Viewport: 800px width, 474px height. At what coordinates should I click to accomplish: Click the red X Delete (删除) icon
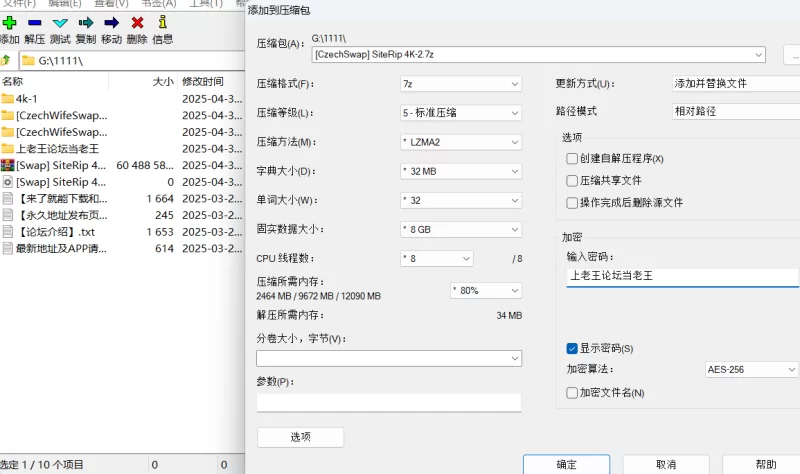click(137, 22)
